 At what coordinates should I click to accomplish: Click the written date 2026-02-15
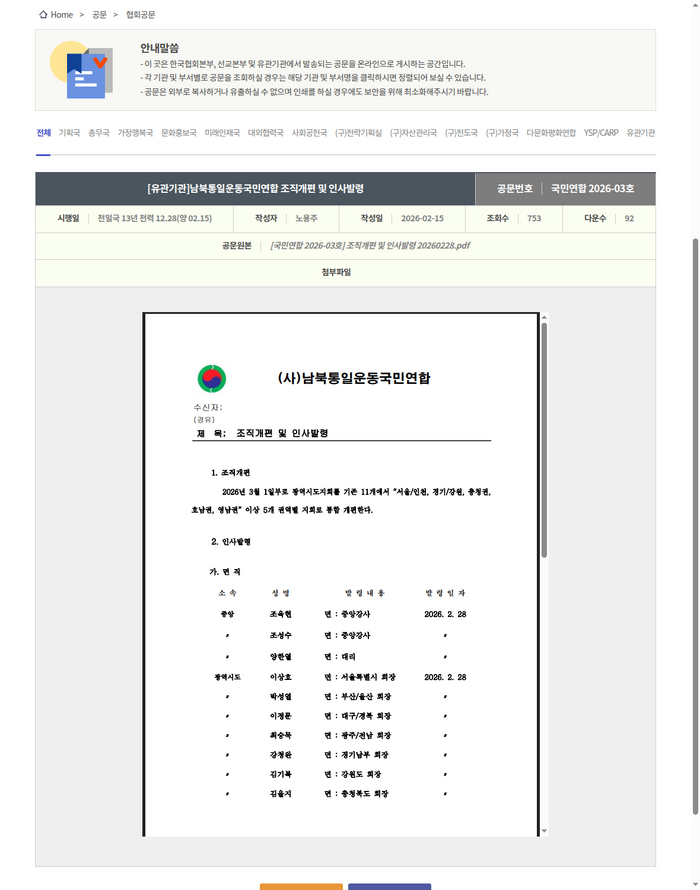click(422, 219)
